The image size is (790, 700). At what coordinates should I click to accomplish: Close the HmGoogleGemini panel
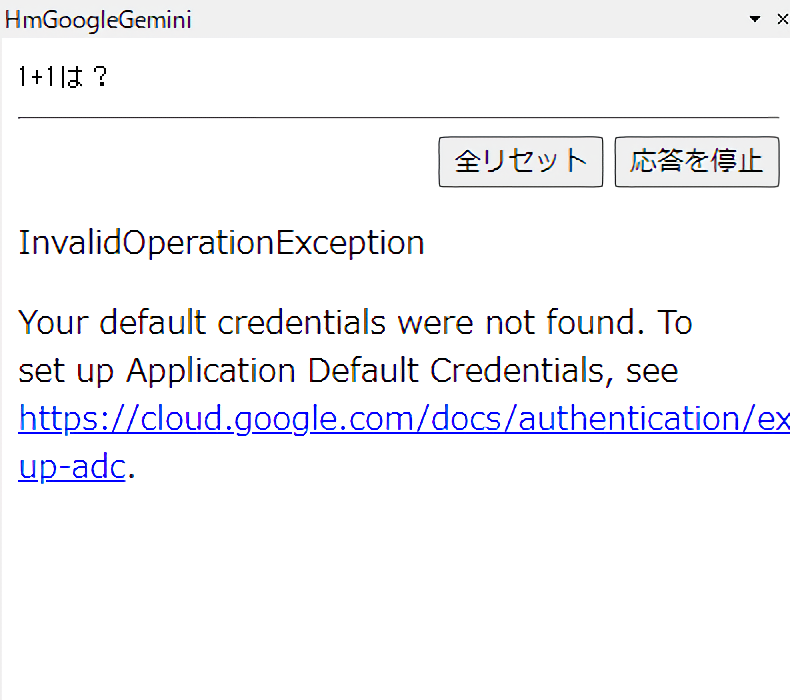pyautogui.click(x=782, y=19)
